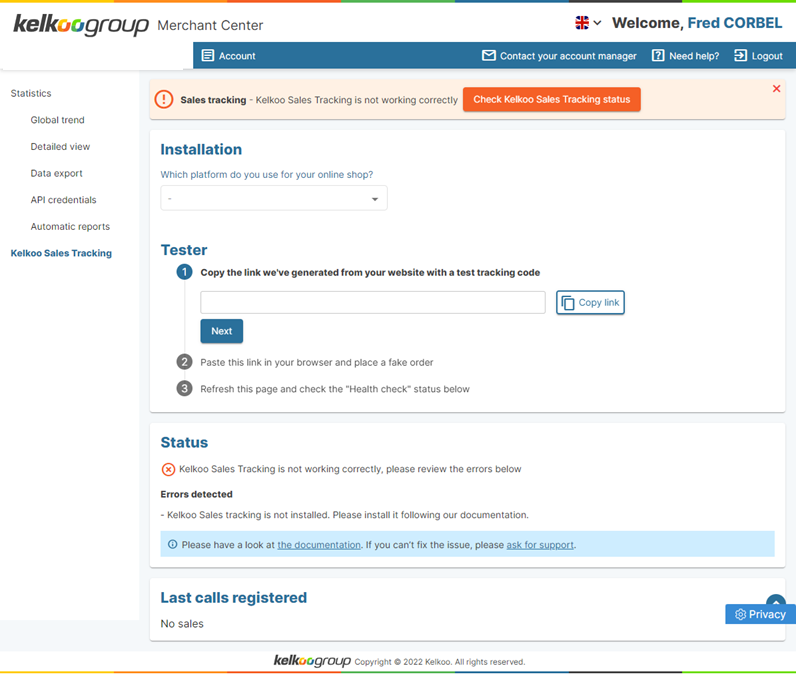Viewport: 796px width, 674px height.
Task: Click the Need help question mark icon
Action: (658, 55)
